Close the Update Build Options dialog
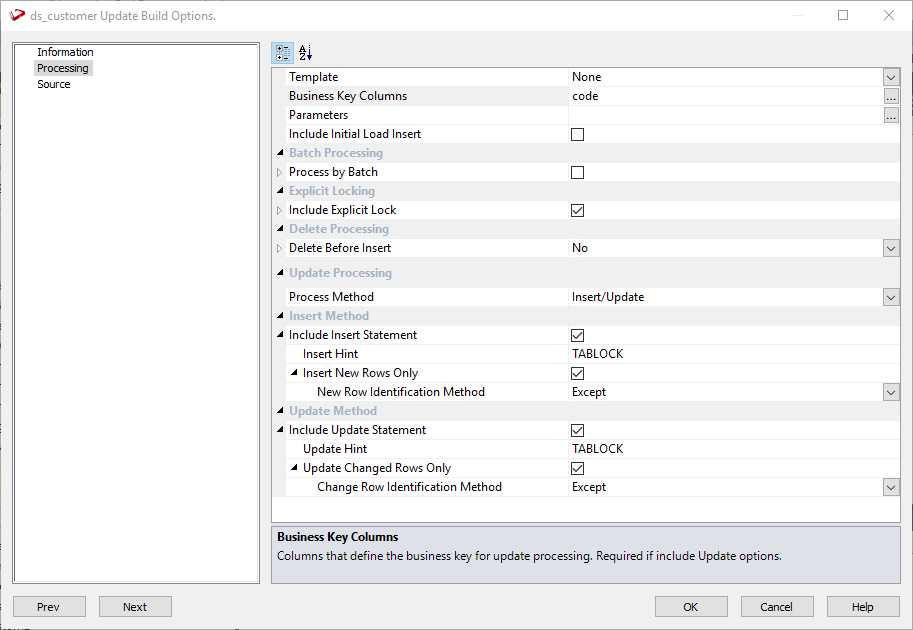This screenshot has height=630, width=913. [889, 15]
